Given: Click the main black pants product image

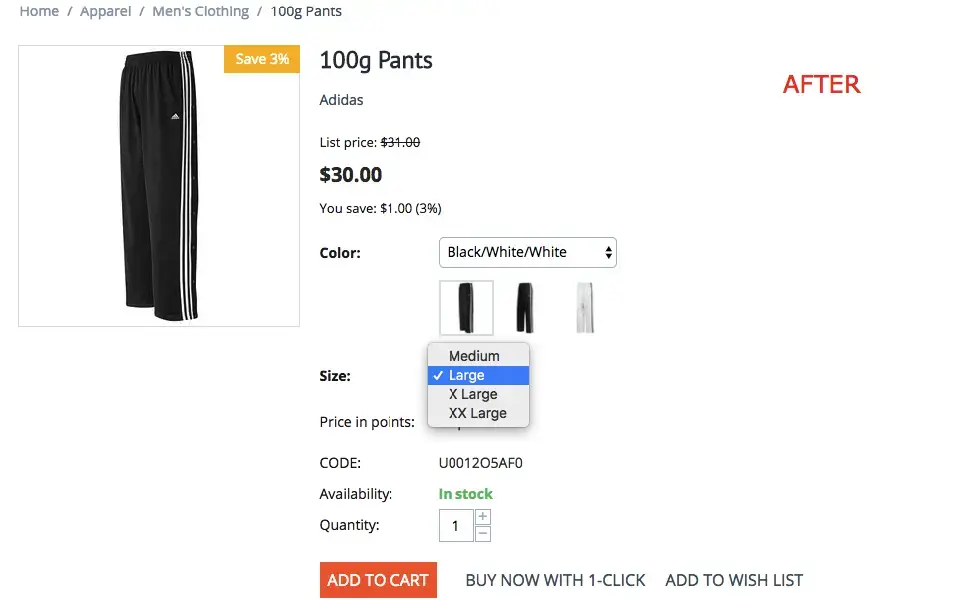Looking at the screenshot, I should 159,186.
